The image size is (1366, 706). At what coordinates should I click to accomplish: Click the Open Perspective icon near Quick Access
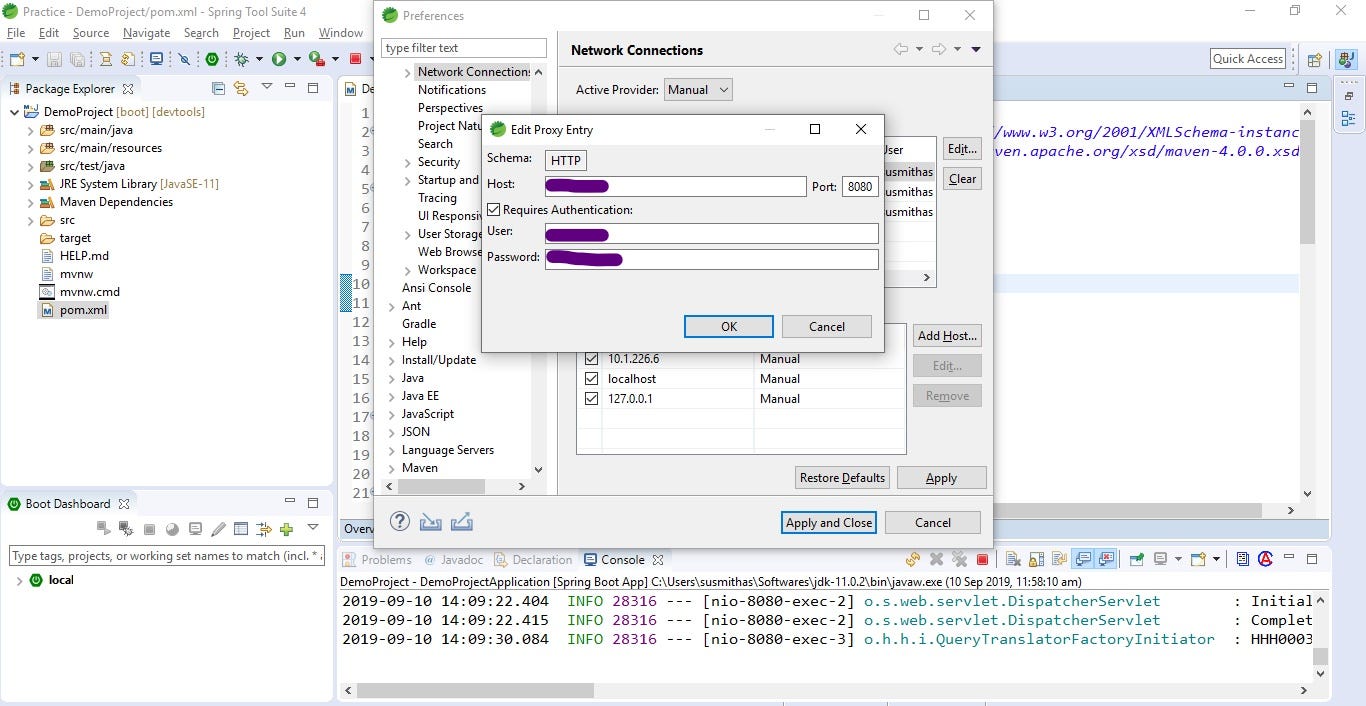[x=1315, y=59]
